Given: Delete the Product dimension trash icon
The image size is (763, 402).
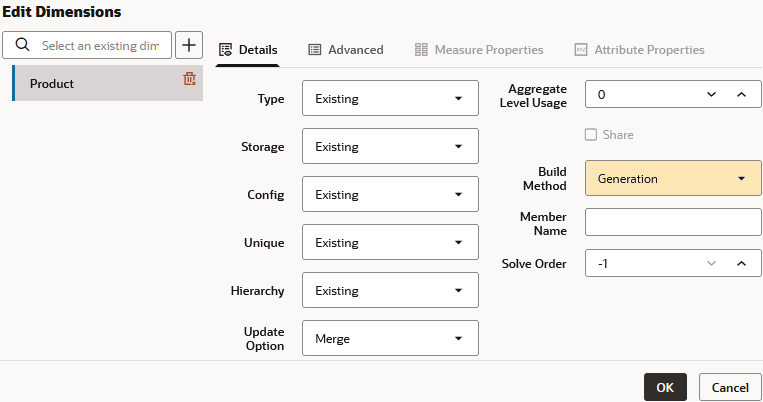Looking at the screenshot, I should [189, 79].
